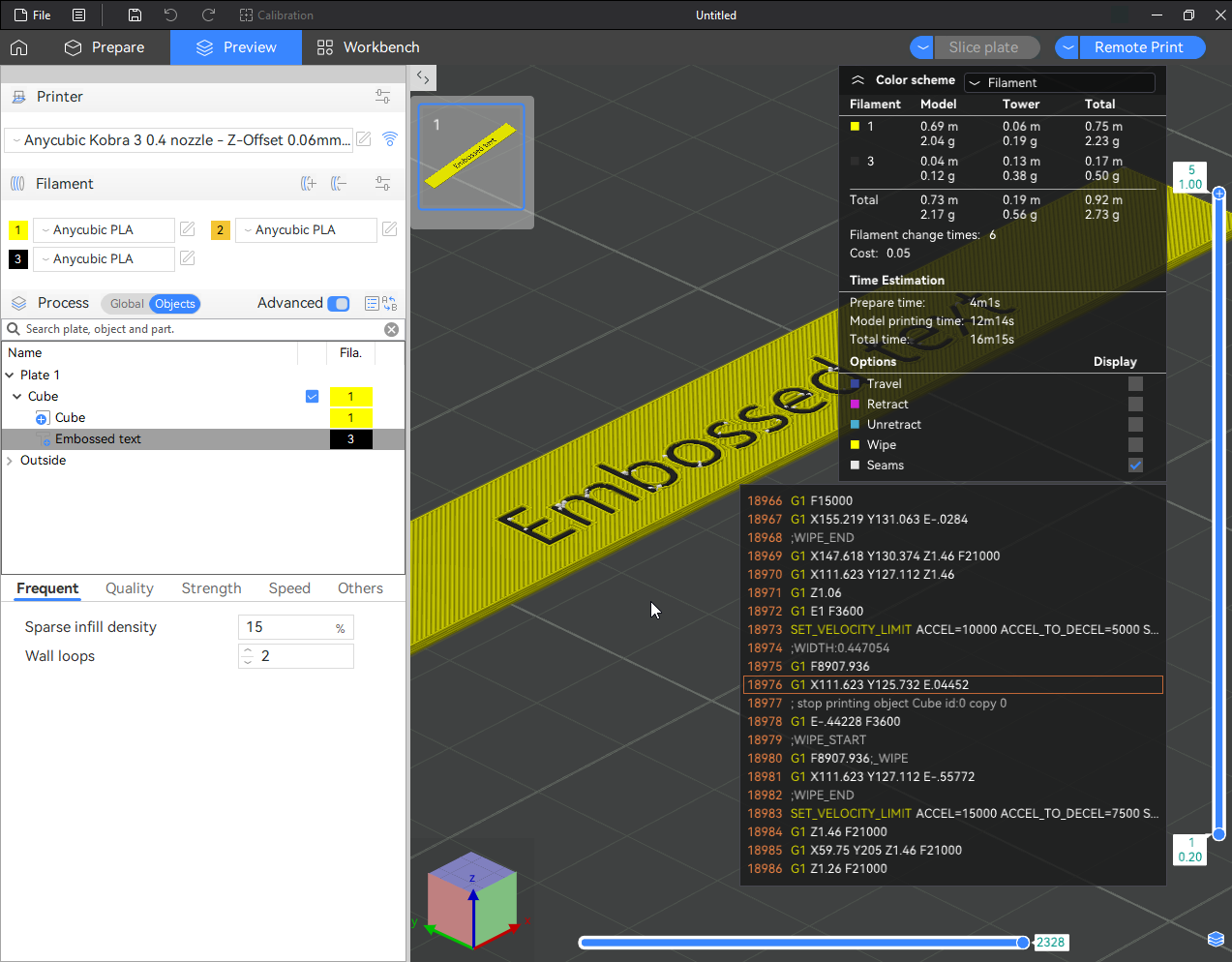Edit filament 1 preset icon
The width and height of the screenshot is (1232, 962).
pos(188,229)
